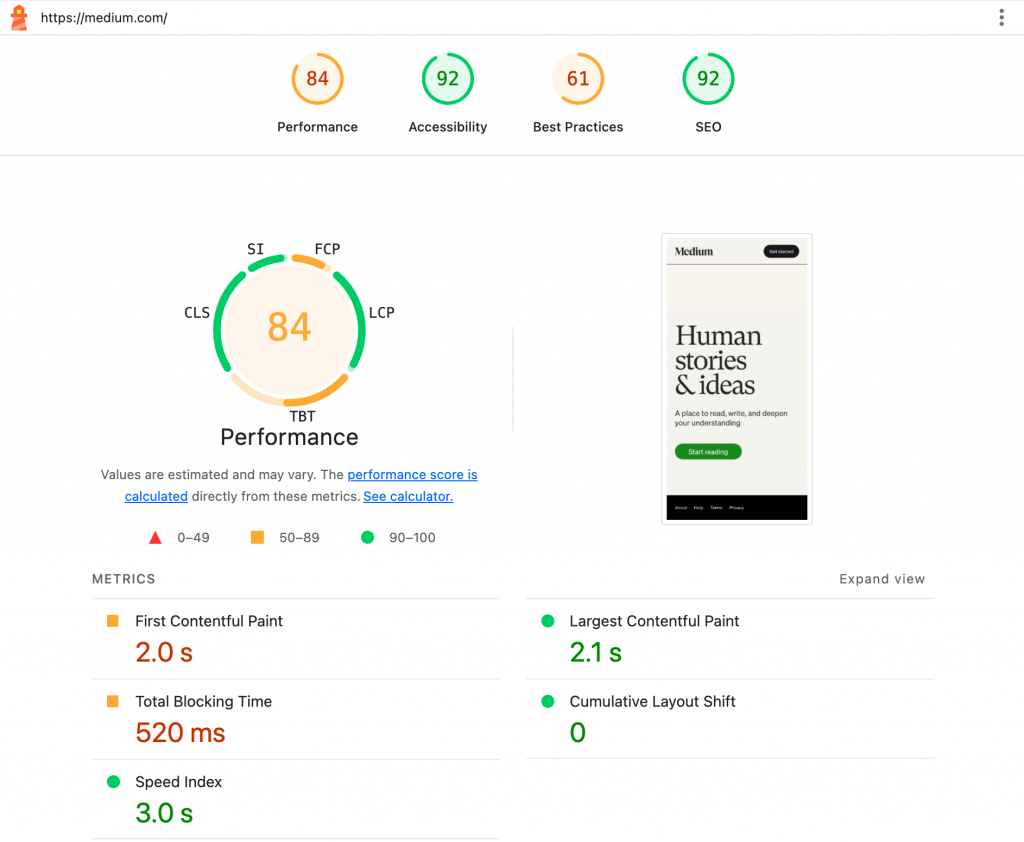Select First Contentful Paint metric title
Screen dimensions: 1024x842
coord(209,621)
